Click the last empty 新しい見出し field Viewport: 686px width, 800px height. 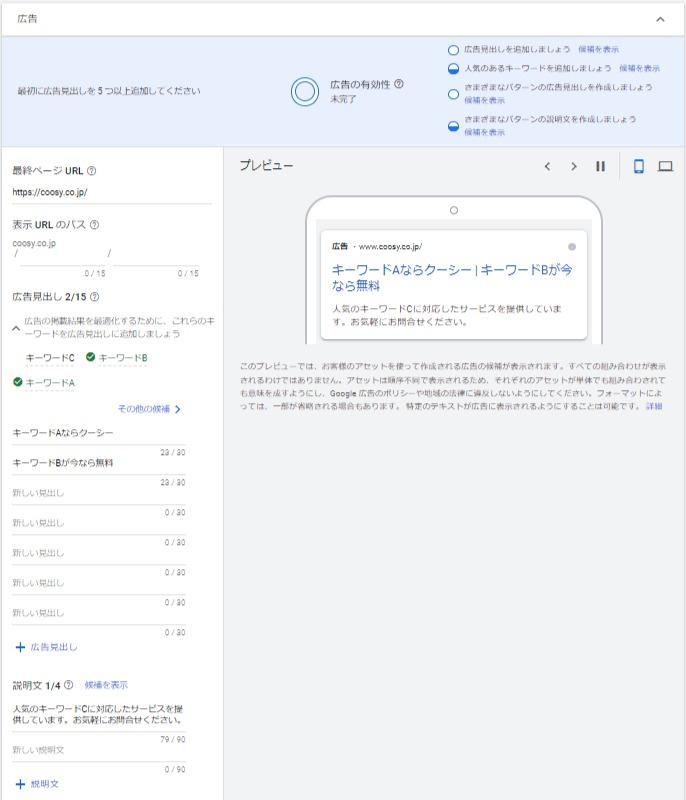(x=98, y=613)
